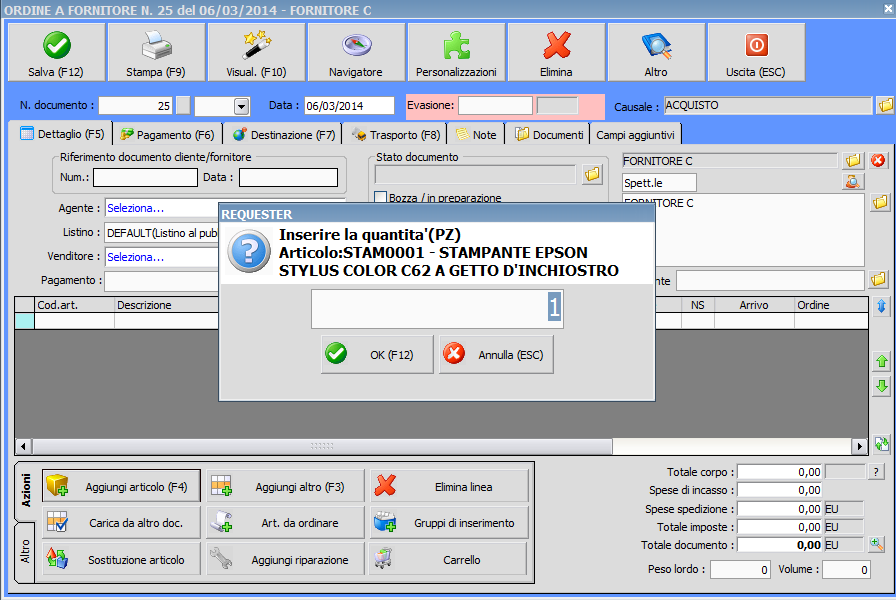Open the Stato documento folder icon
This screenshot has width=896, height=600.
(593, 174)
